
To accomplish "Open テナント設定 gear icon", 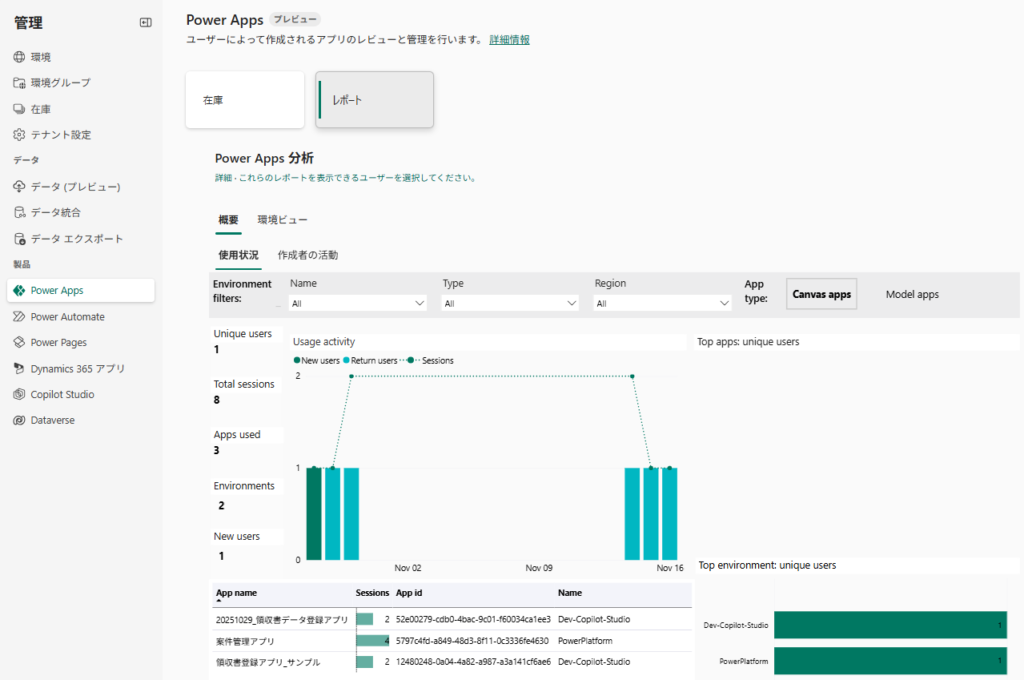I will [x=19, y=135].
